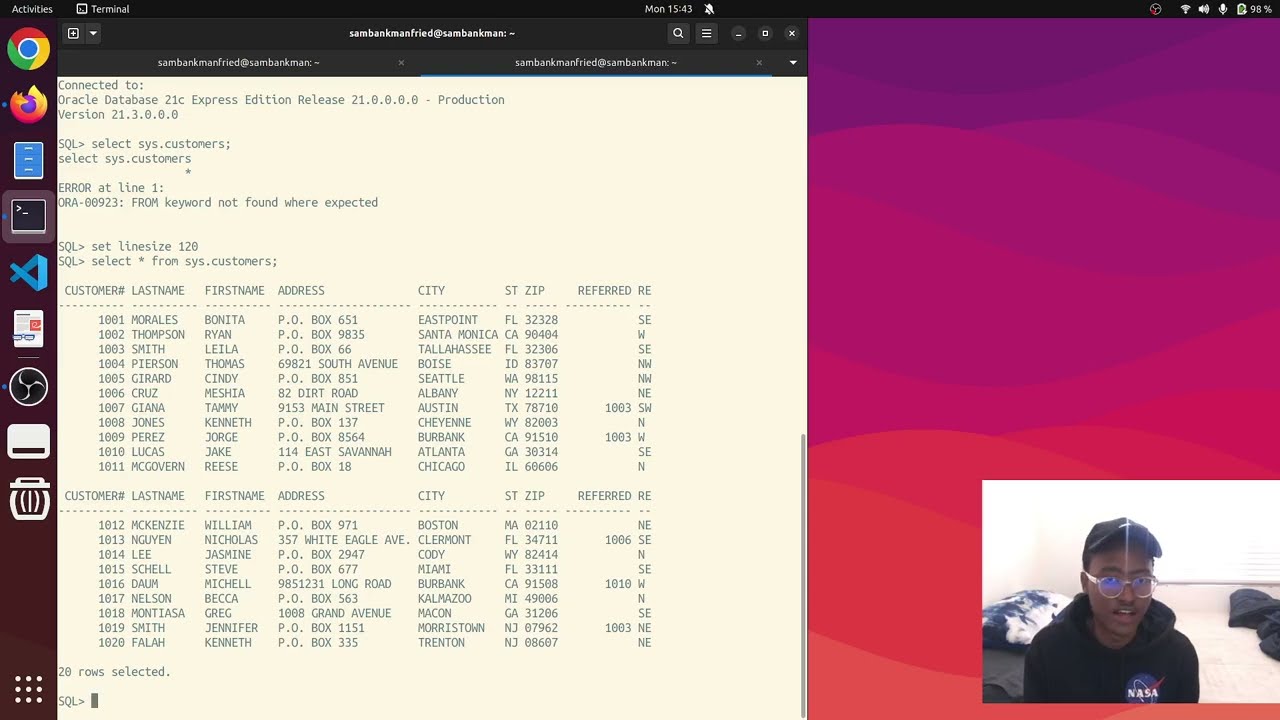The width and height of the screenshot is (1280, 720).
Task: Maximize the Terminal window
Action: pos(765,33)
